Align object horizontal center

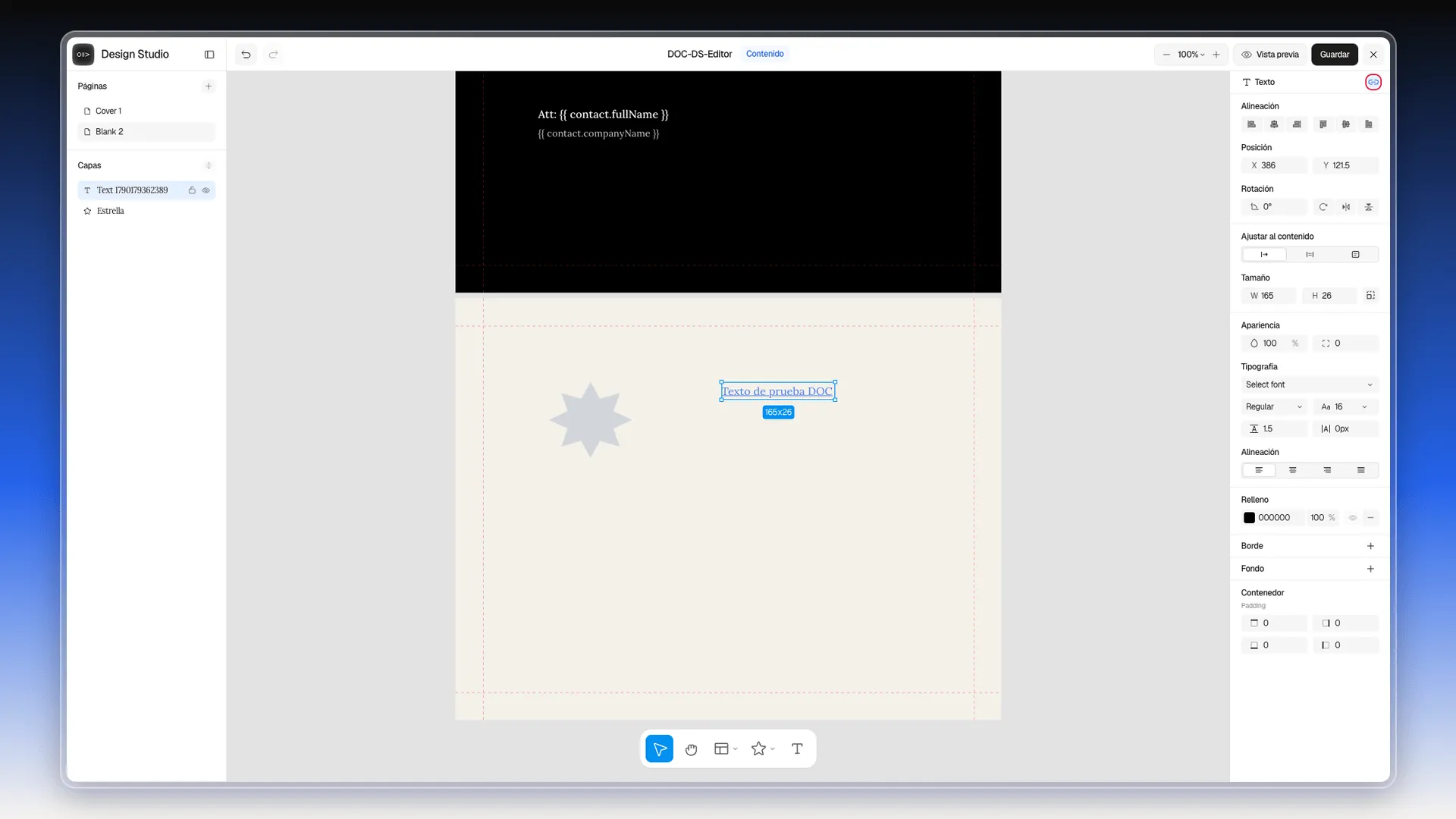coord(1274,124)
